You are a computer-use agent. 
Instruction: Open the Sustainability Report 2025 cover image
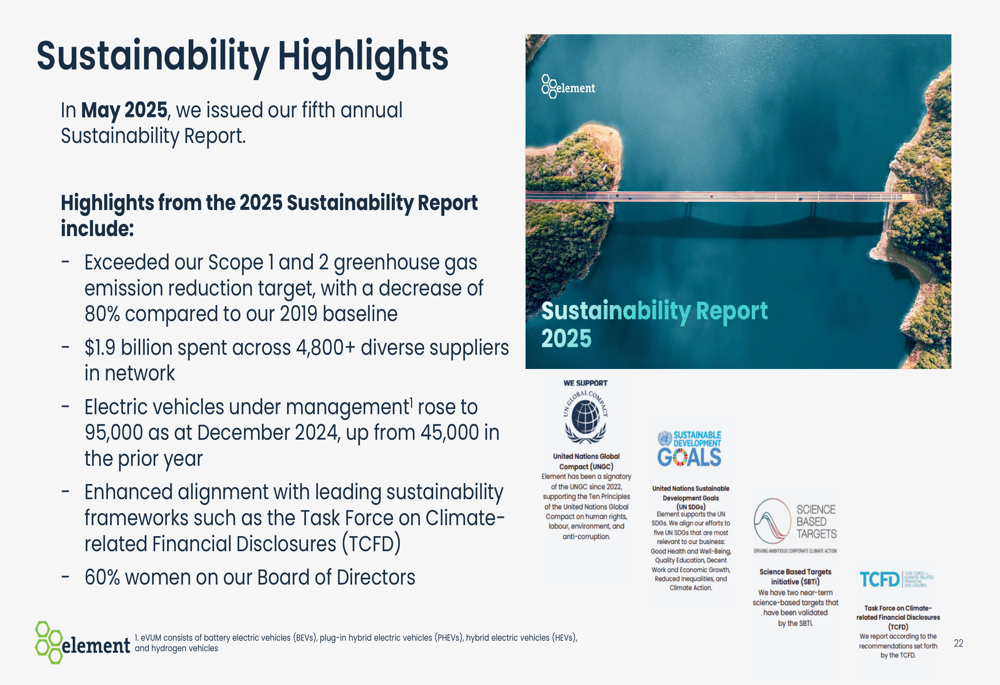[738, 202]
